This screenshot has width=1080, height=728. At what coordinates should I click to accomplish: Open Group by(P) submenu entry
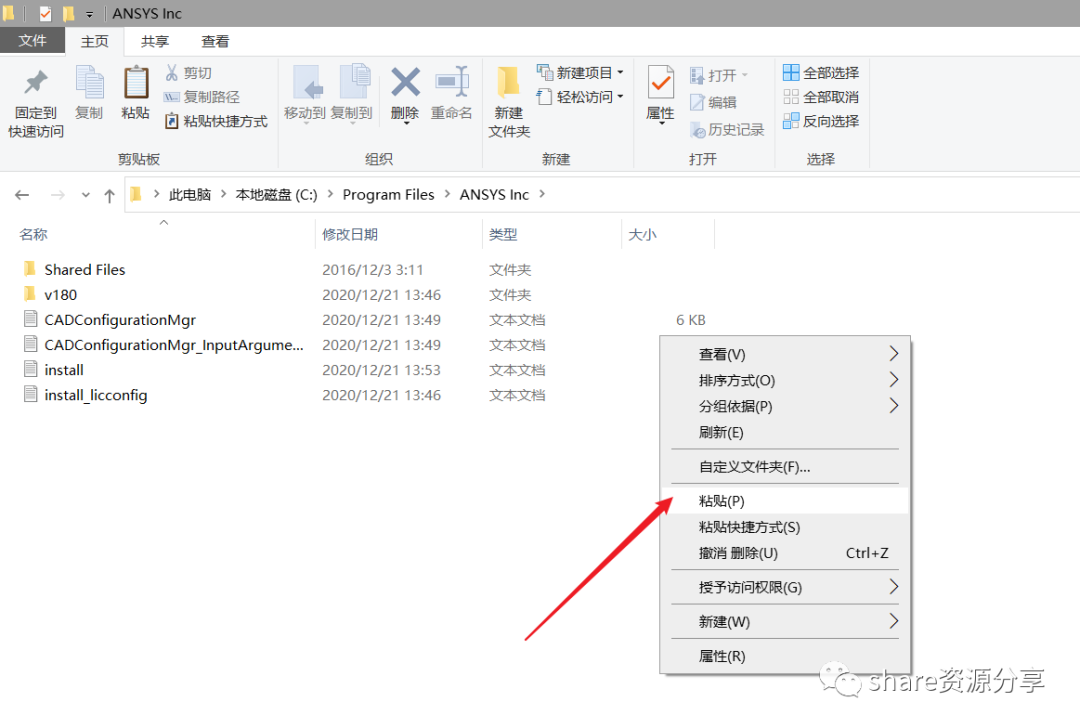tap(785, 406)
